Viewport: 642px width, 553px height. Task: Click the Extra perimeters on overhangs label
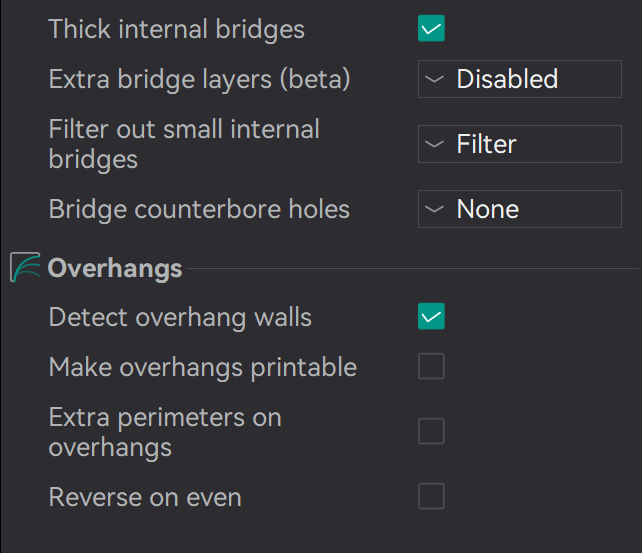165,431
